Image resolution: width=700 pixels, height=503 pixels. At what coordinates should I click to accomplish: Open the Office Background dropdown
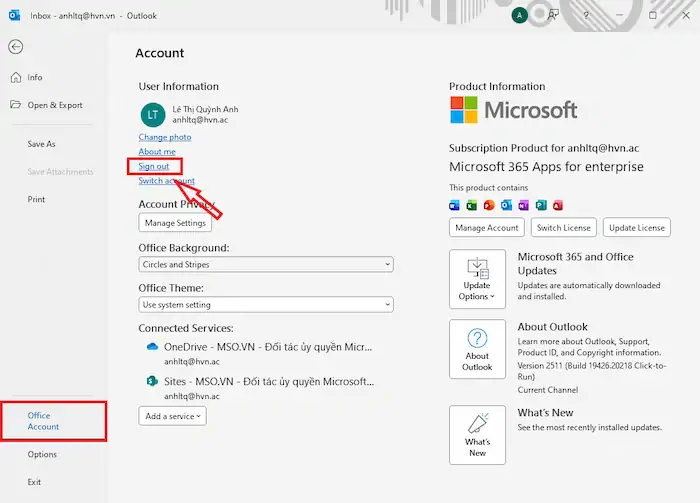pos(266,264)
